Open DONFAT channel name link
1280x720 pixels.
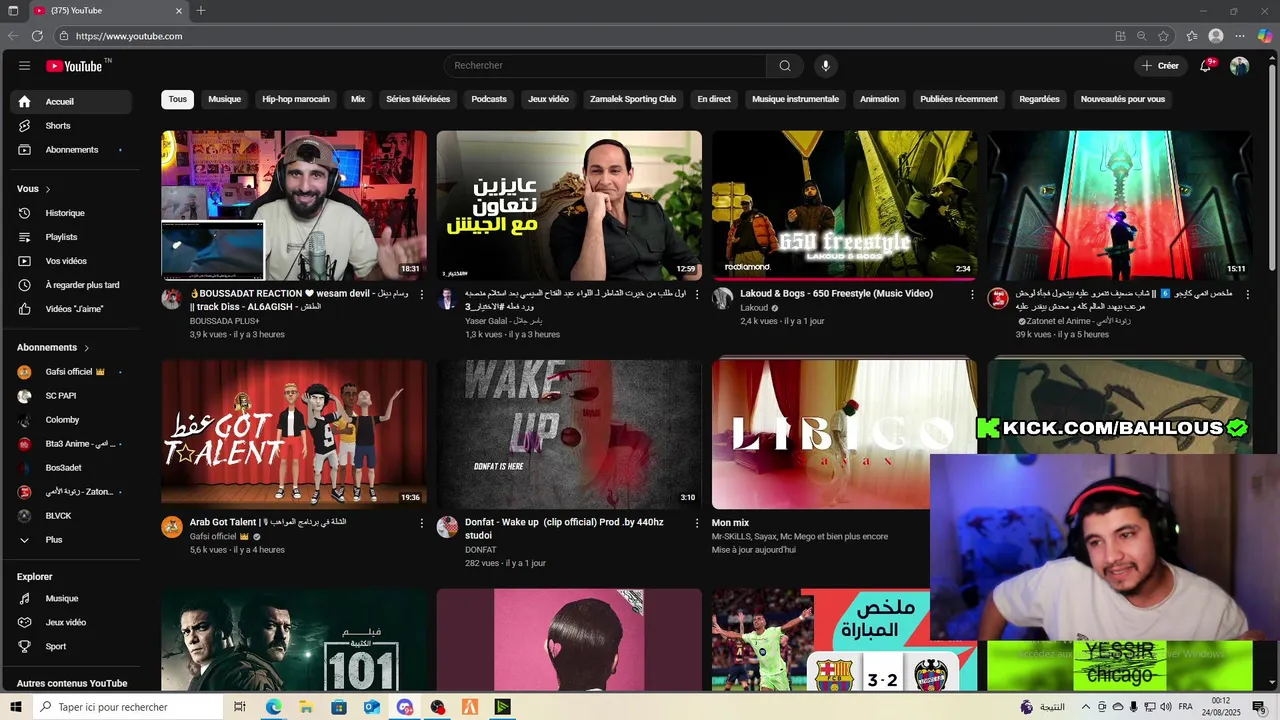tap(480, 550)
